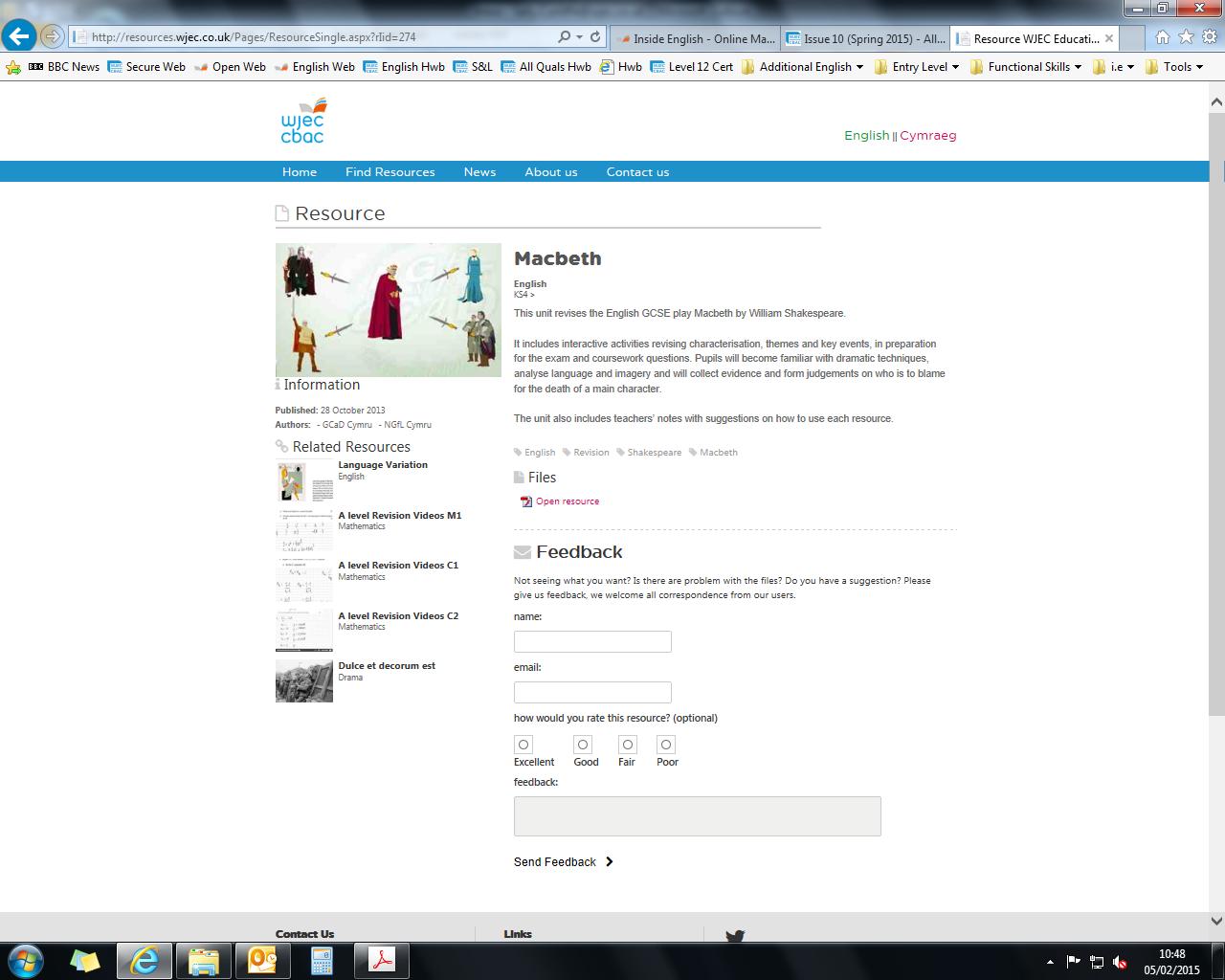This screenshot has width=1225, height=980.
Task: Open the Contact us menu item
Action: coord(637,172)
